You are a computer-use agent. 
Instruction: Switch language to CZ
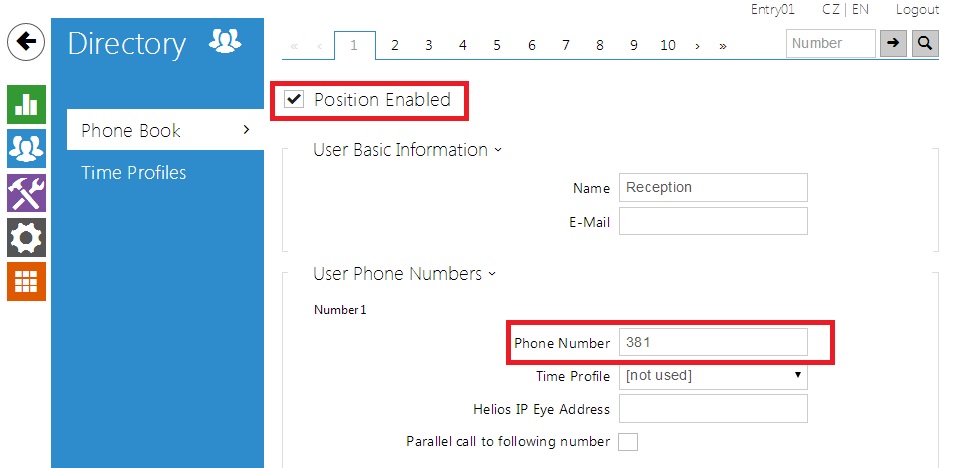(830, 10)
